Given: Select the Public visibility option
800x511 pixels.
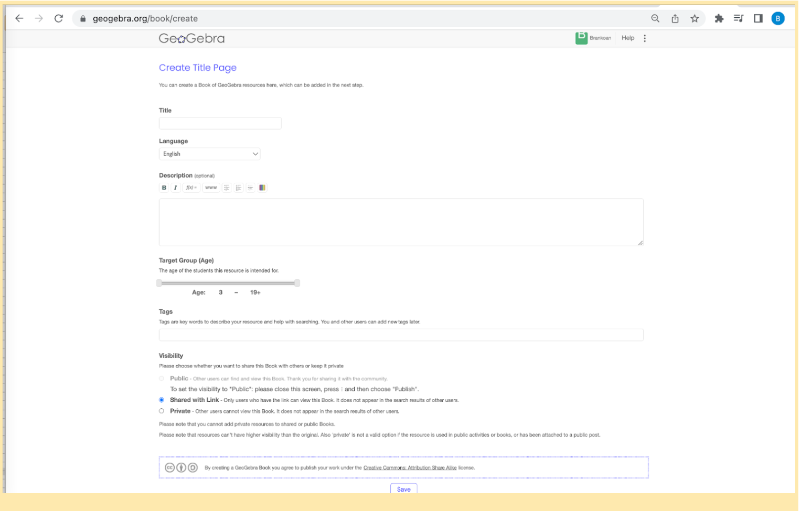Looking at the screenshot, I should point(162,378).
